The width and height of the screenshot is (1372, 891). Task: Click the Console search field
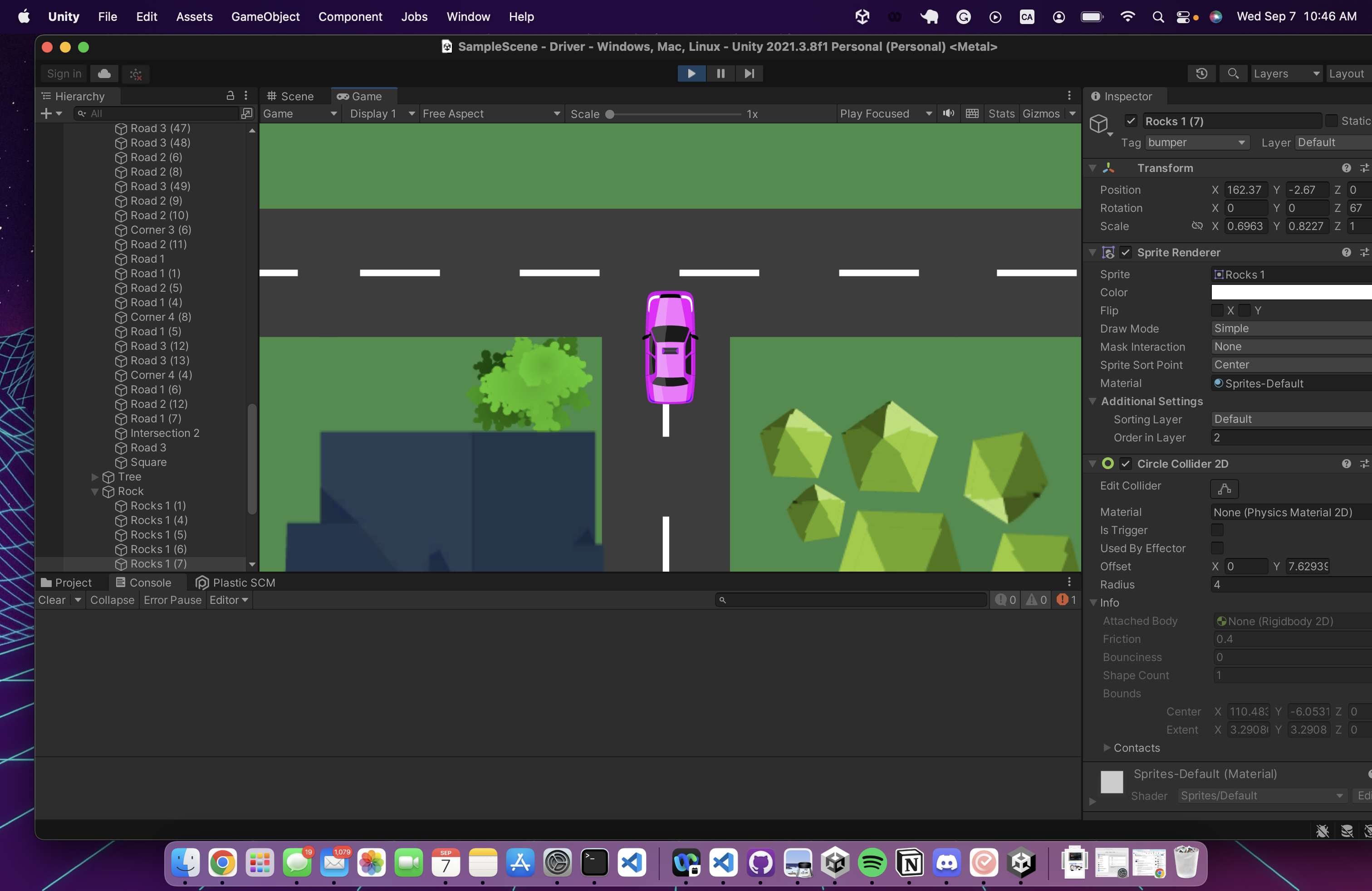coord(850,600)
